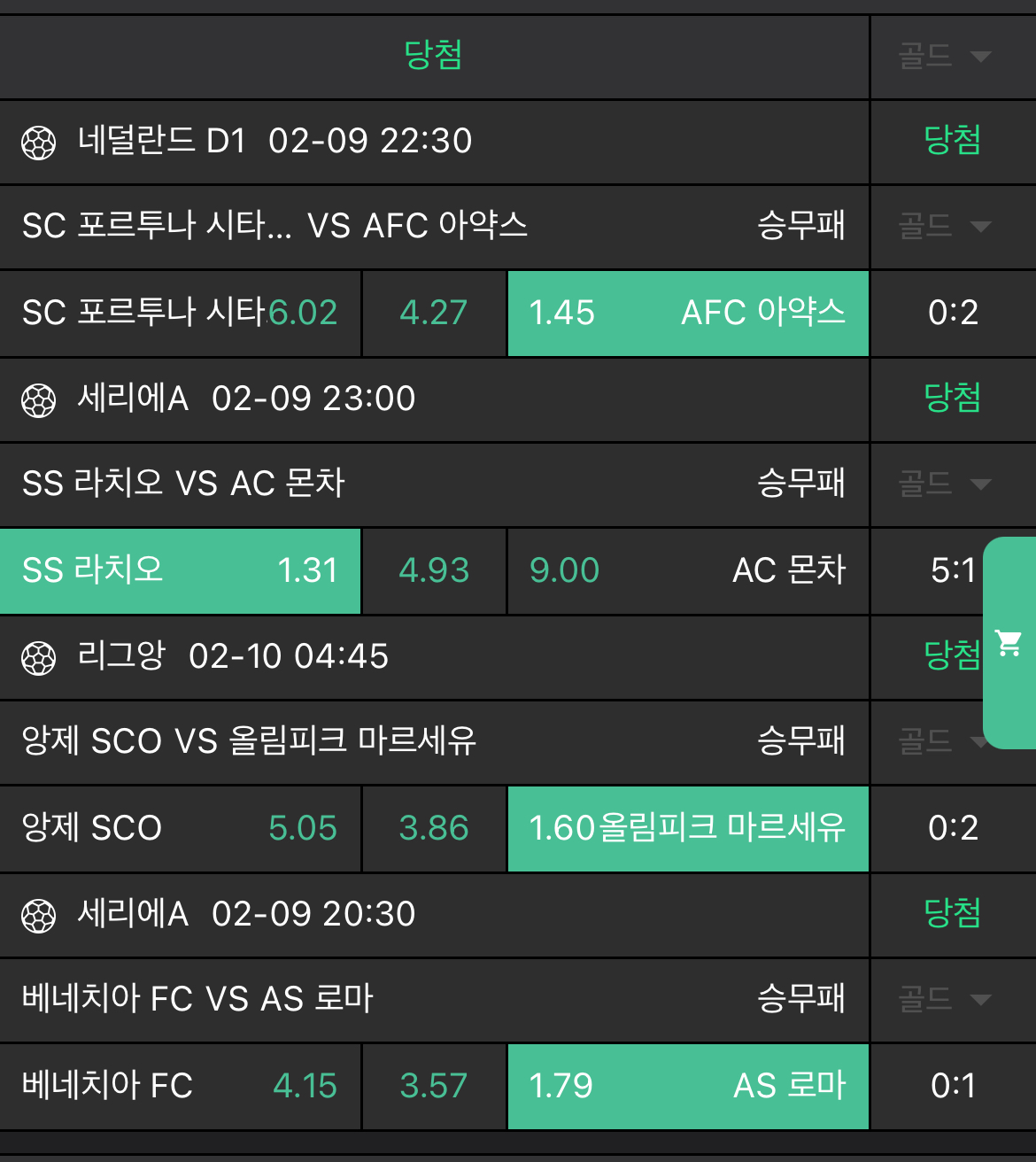Select AS 로마 win odds 1.79
This screenshot has height=1162, width=1036.
click(x=688, y=1087)
